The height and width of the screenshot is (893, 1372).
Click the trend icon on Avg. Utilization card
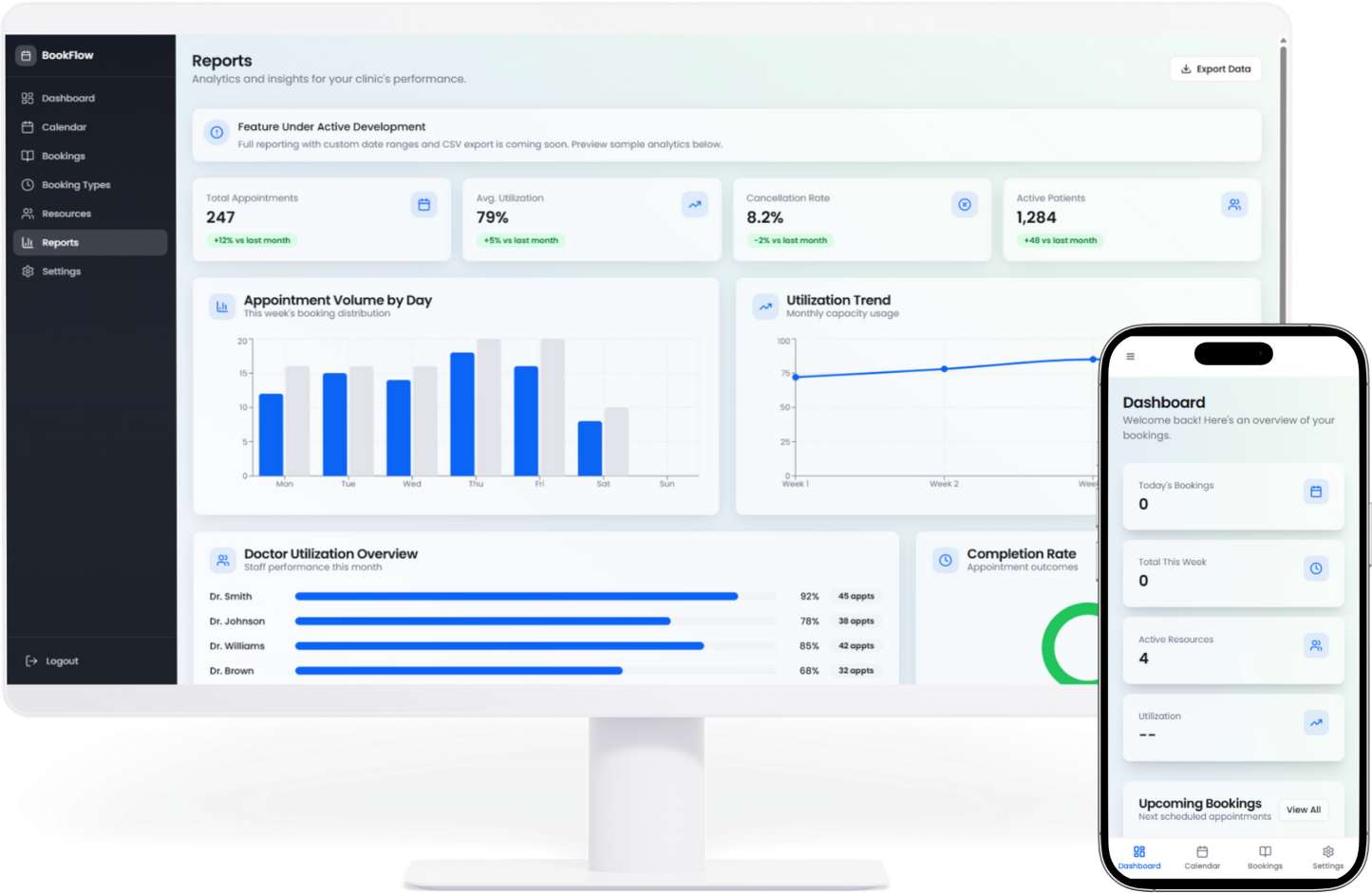click(x=695, y=205)
